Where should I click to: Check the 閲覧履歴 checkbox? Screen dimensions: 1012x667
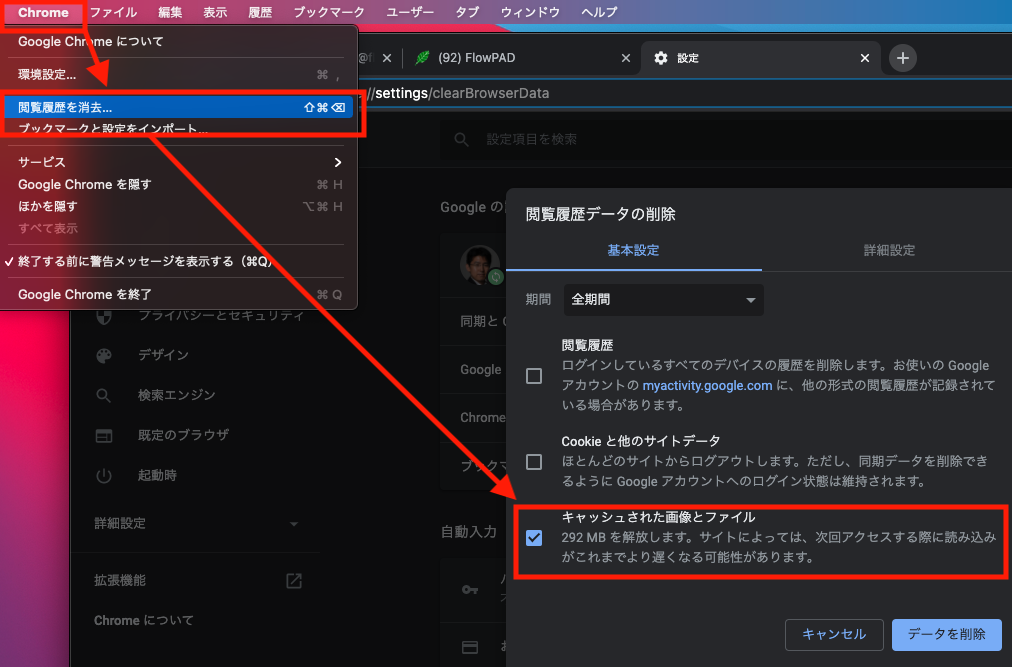point(534,376)
